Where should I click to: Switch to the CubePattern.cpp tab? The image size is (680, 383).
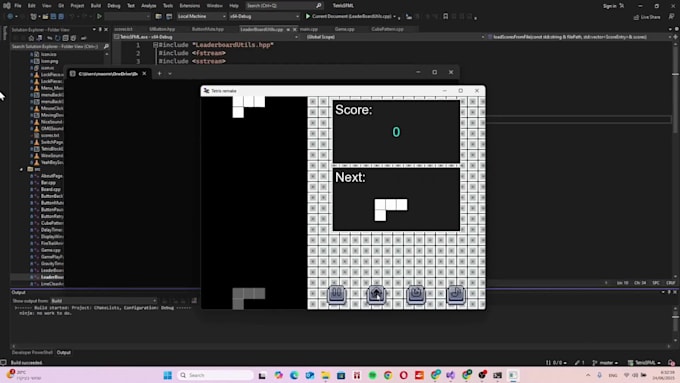pyautogui.click(x=387, y=29)
